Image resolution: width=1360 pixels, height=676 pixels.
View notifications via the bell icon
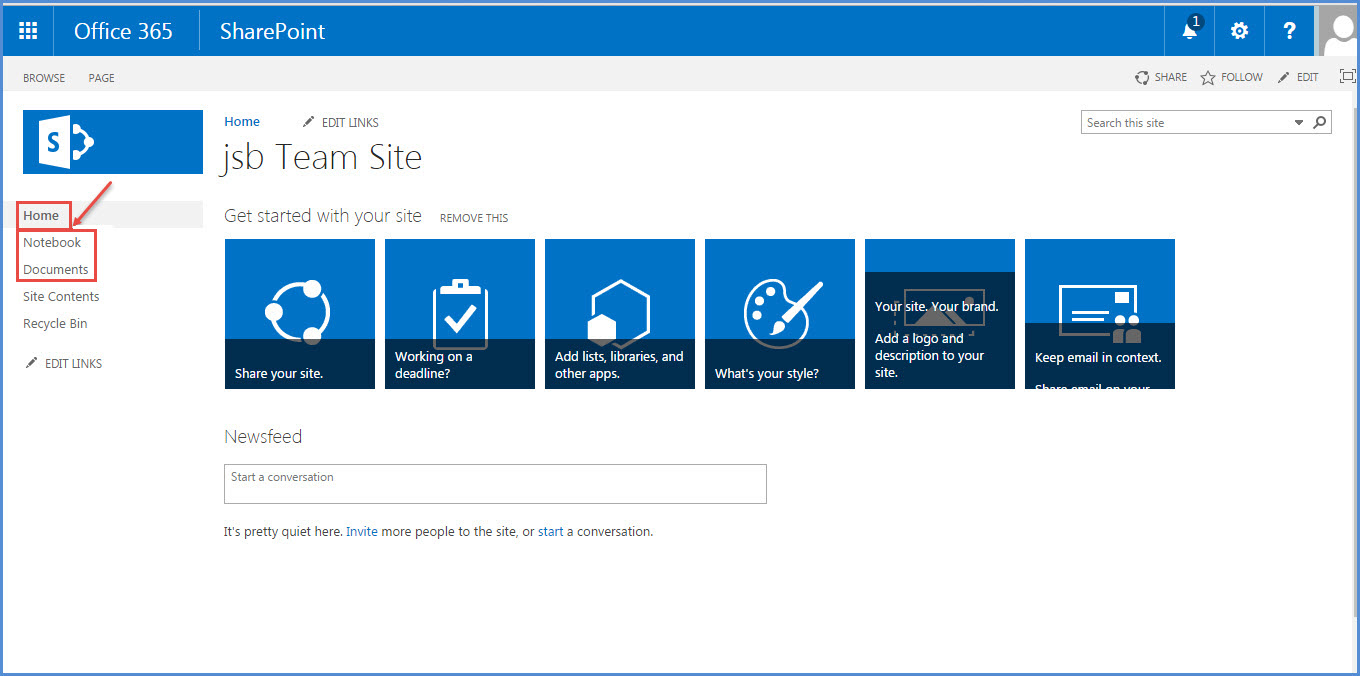coord(1188,31)
